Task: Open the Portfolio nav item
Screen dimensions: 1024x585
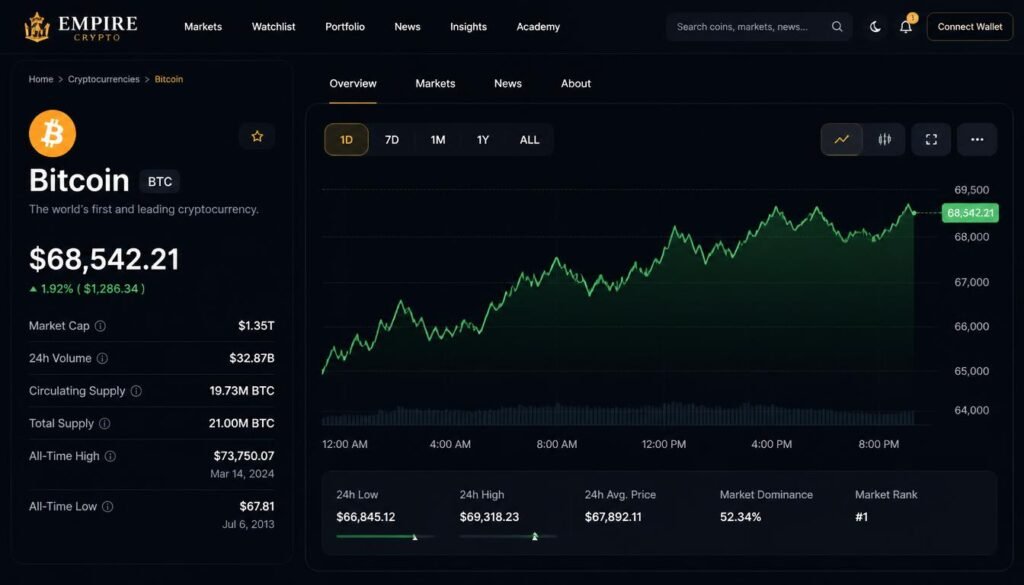Action: pyautogui.click(x=345, y=27)
